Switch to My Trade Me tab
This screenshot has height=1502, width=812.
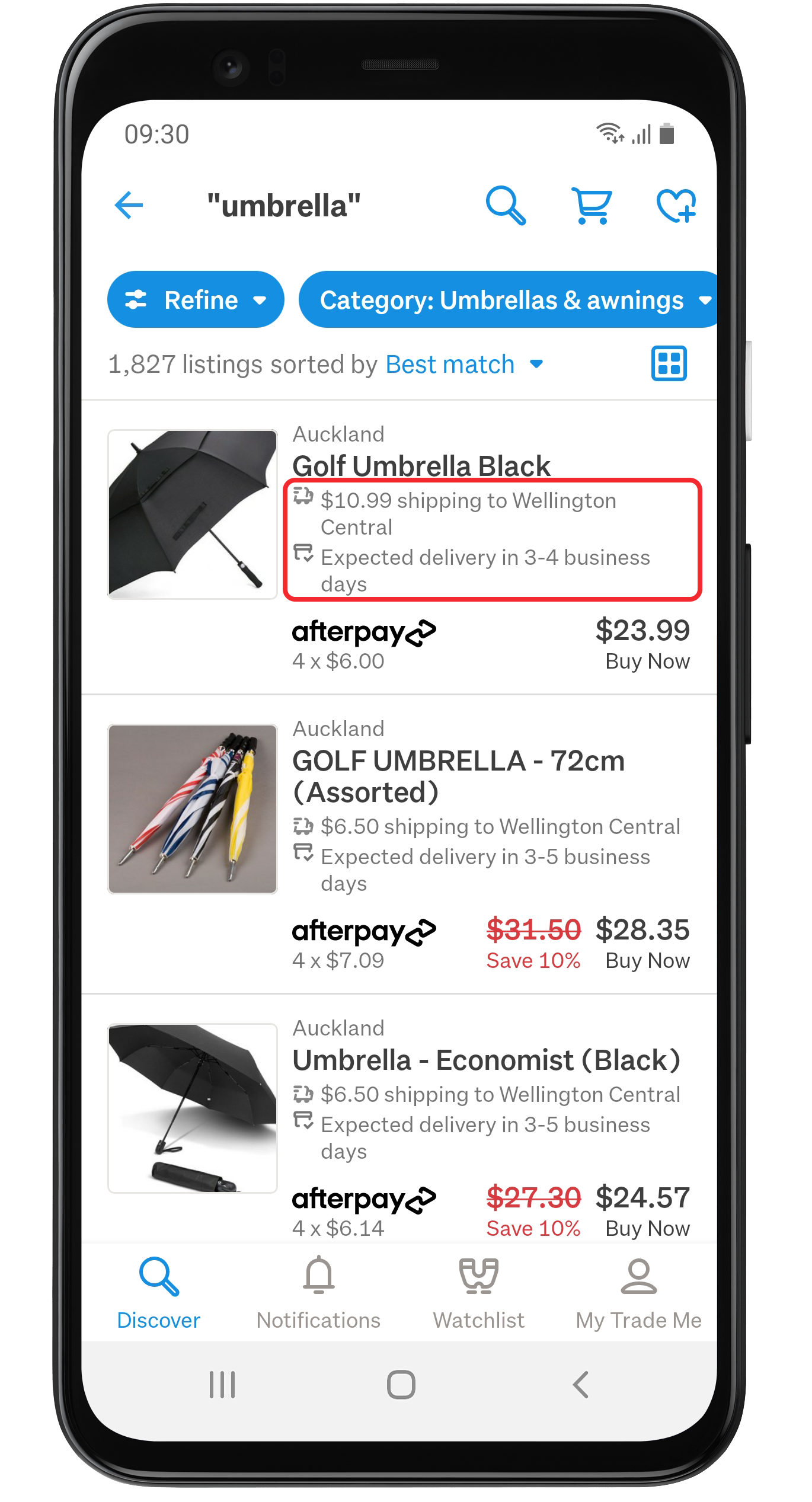tap(638, 1293)
